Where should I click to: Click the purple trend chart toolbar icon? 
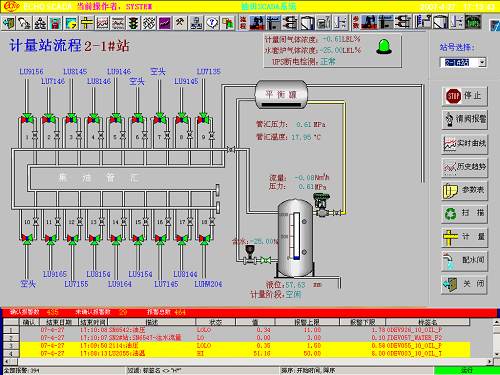coord(165,23)
